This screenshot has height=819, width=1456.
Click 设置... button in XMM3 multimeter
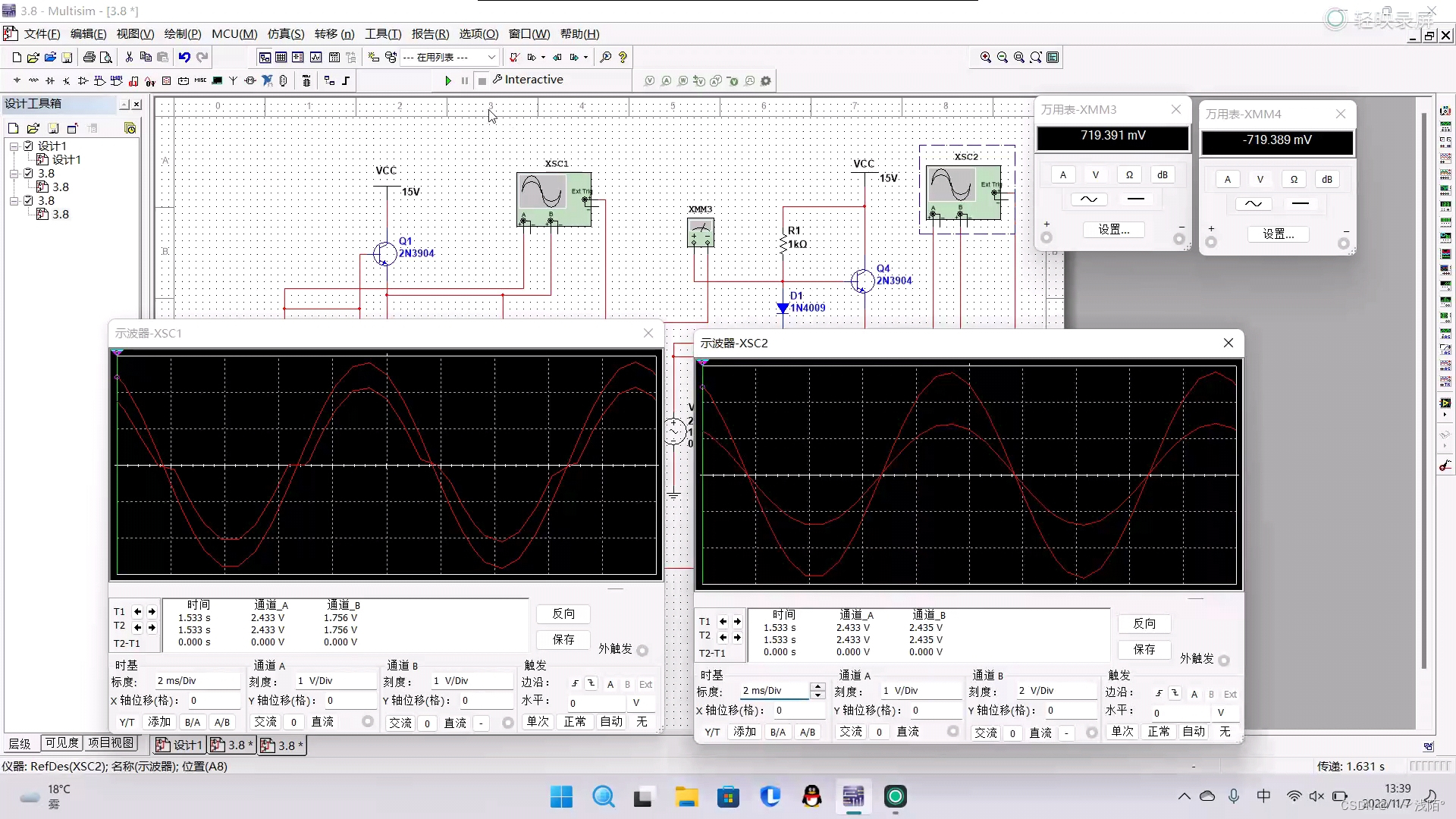pos(1113,230)
